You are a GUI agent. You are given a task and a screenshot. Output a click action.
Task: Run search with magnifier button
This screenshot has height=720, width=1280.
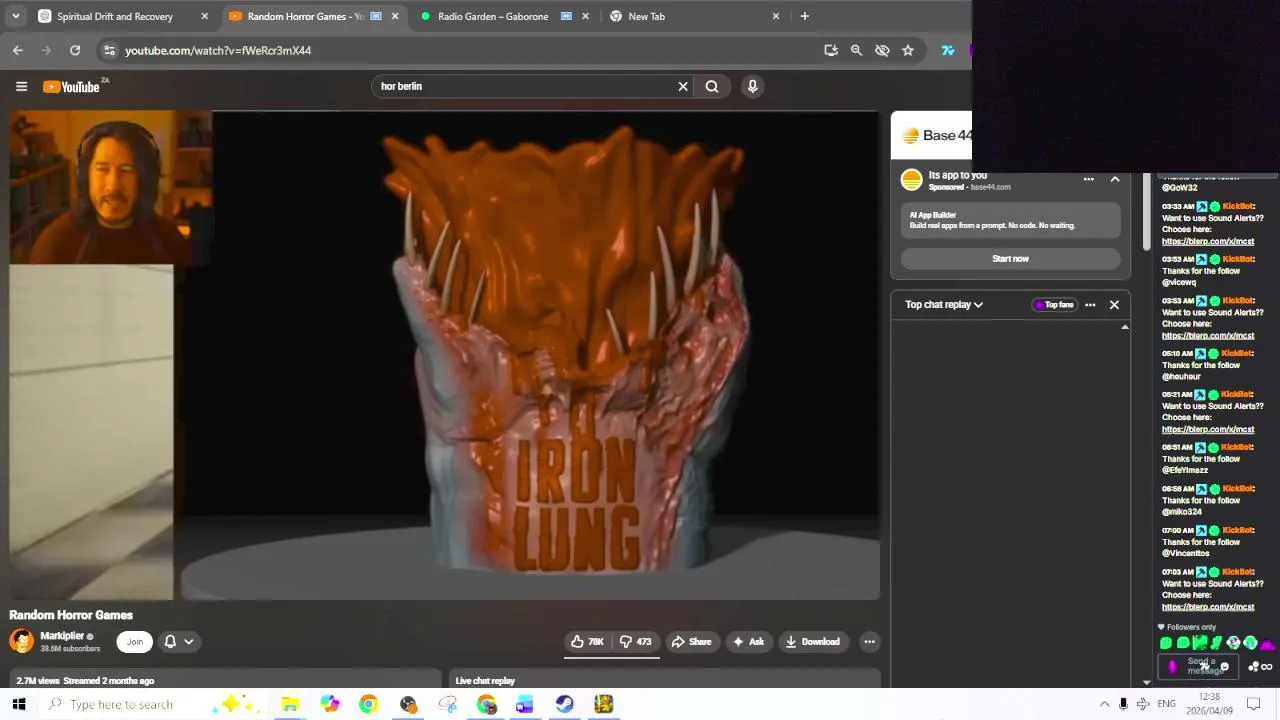[712, 86]
